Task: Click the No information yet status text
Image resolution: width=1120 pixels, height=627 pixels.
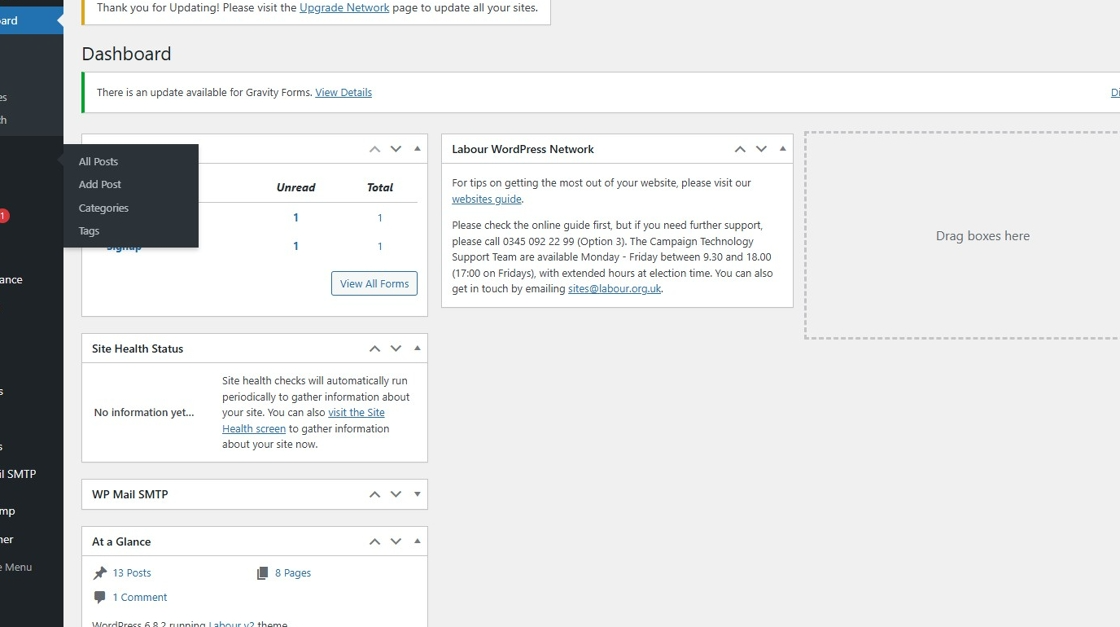Action: (144, 412)
